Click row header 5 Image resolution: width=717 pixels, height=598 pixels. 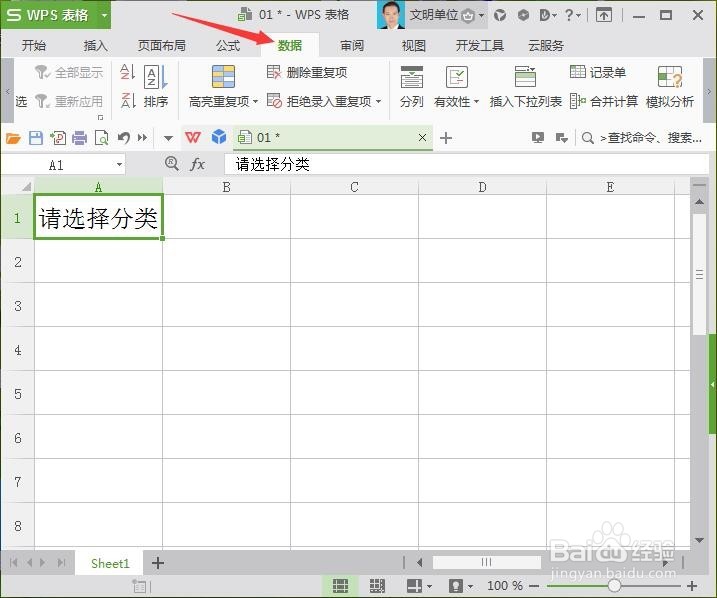(17, 394)
